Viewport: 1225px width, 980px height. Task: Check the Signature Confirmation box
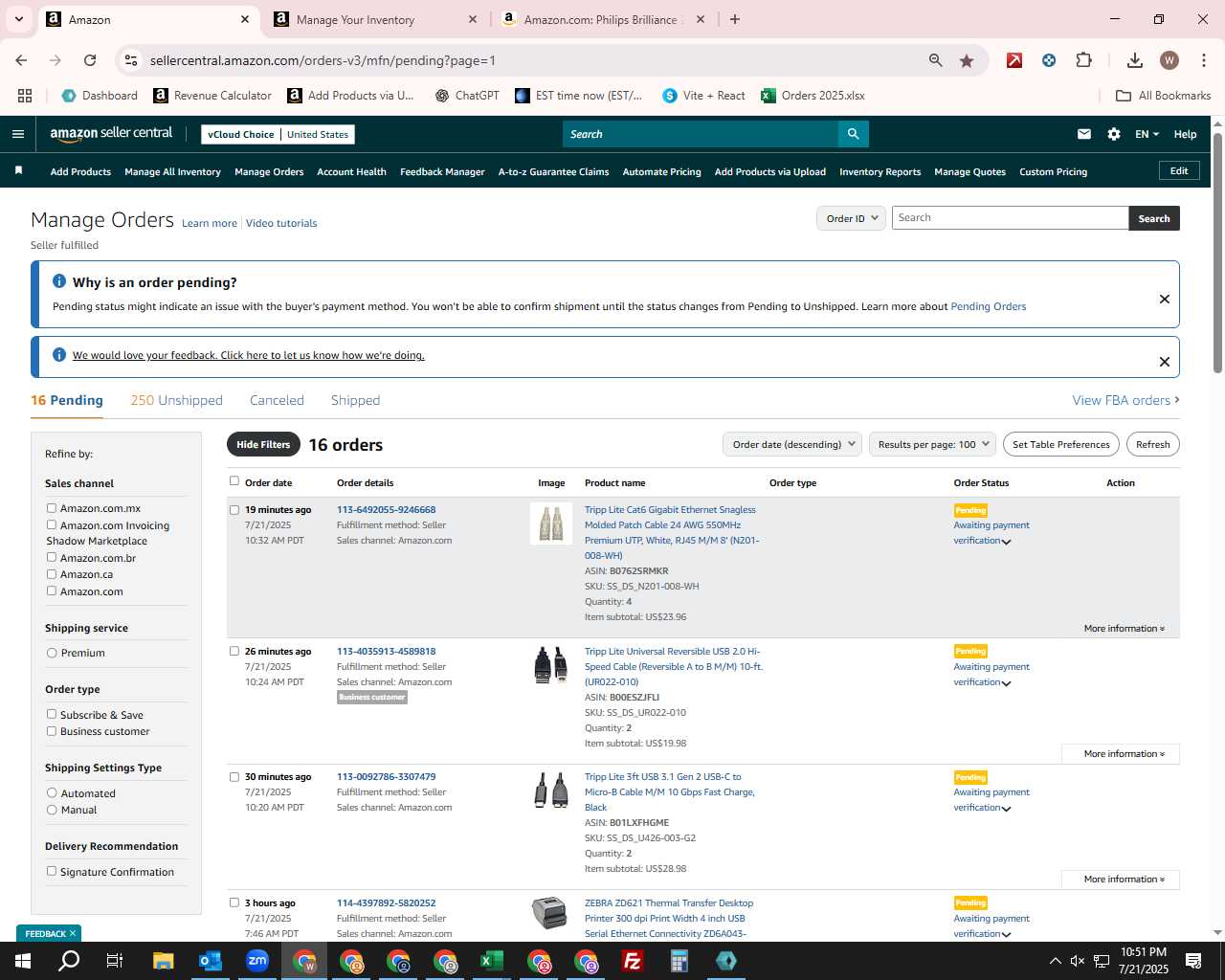(x=52, y=871)
